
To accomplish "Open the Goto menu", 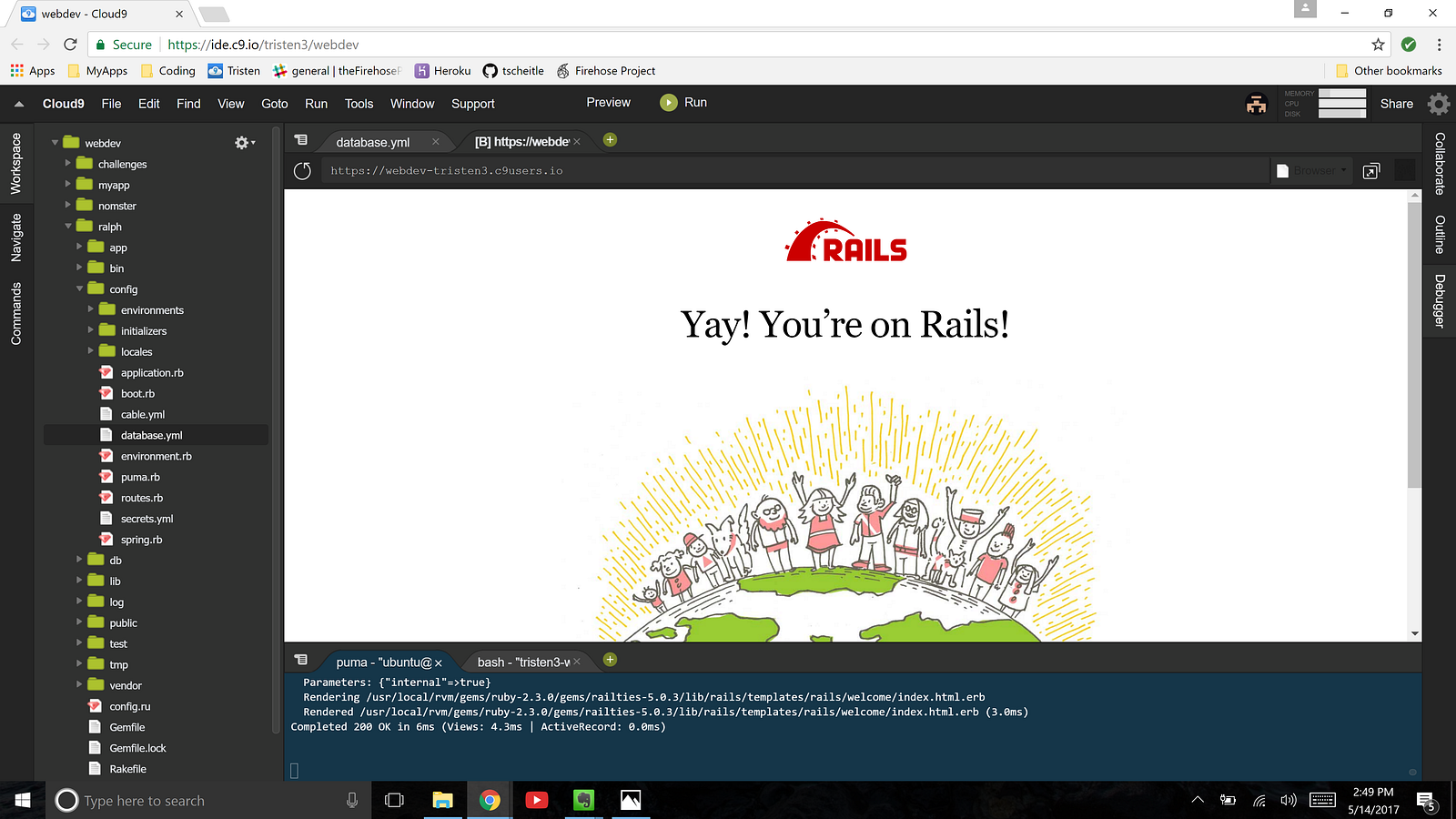I will click(275, 104).
